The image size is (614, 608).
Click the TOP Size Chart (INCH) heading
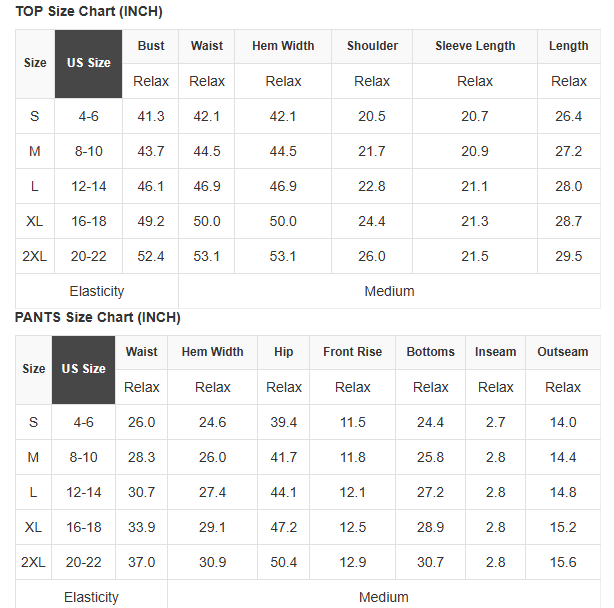point(88,12)
